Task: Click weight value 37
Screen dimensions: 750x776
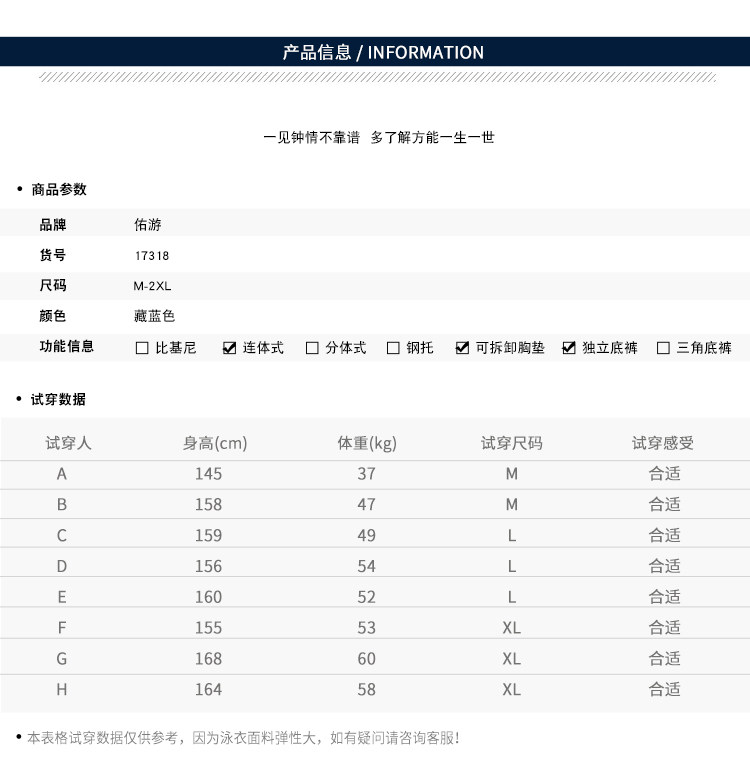Action: (366, 474)
